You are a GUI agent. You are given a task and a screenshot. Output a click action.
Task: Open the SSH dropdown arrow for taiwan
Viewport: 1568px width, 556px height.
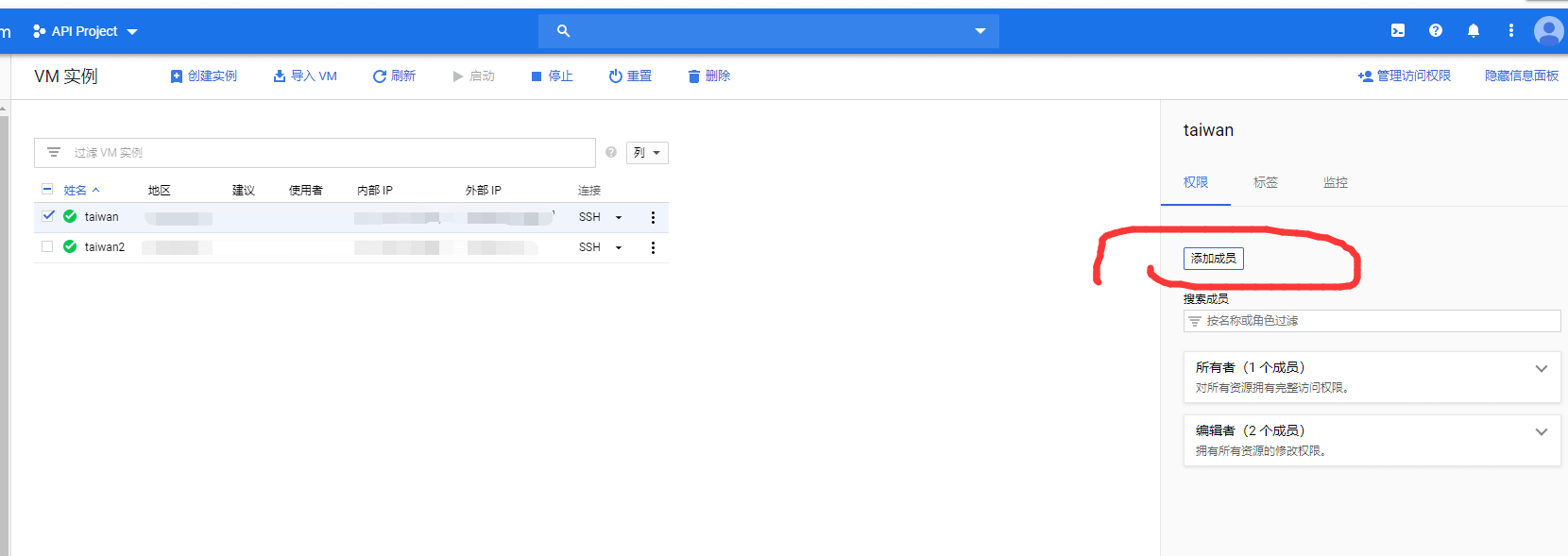pyautogui.click(x=619, y=218)
